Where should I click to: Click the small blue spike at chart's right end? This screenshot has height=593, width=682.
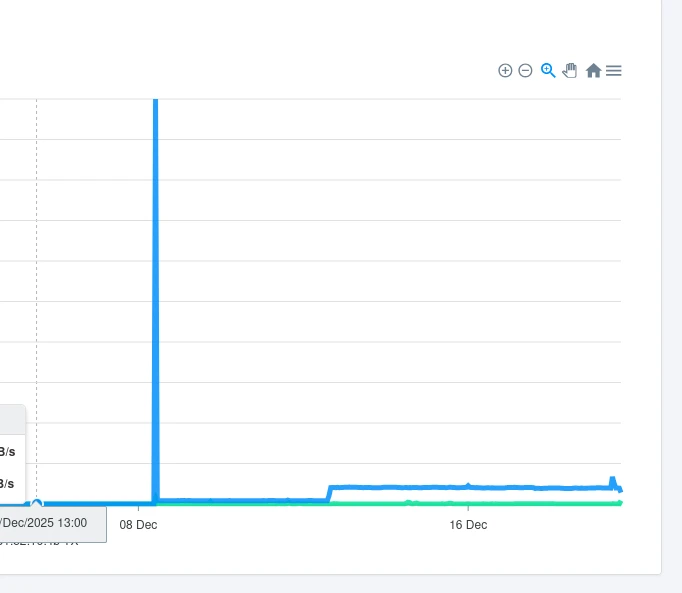click(x=612, y=481)
